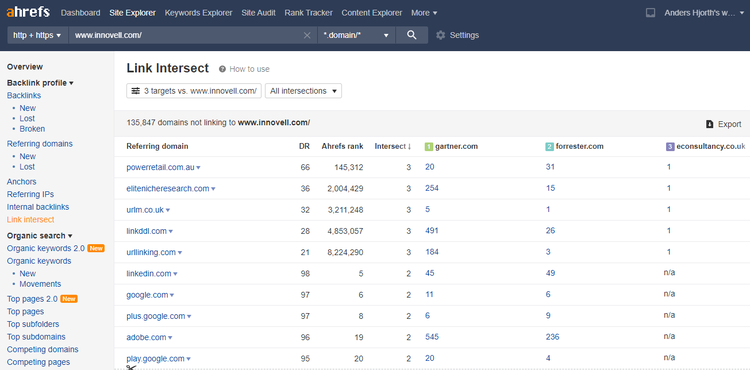Click the magnifier search button

click(411, 35)
